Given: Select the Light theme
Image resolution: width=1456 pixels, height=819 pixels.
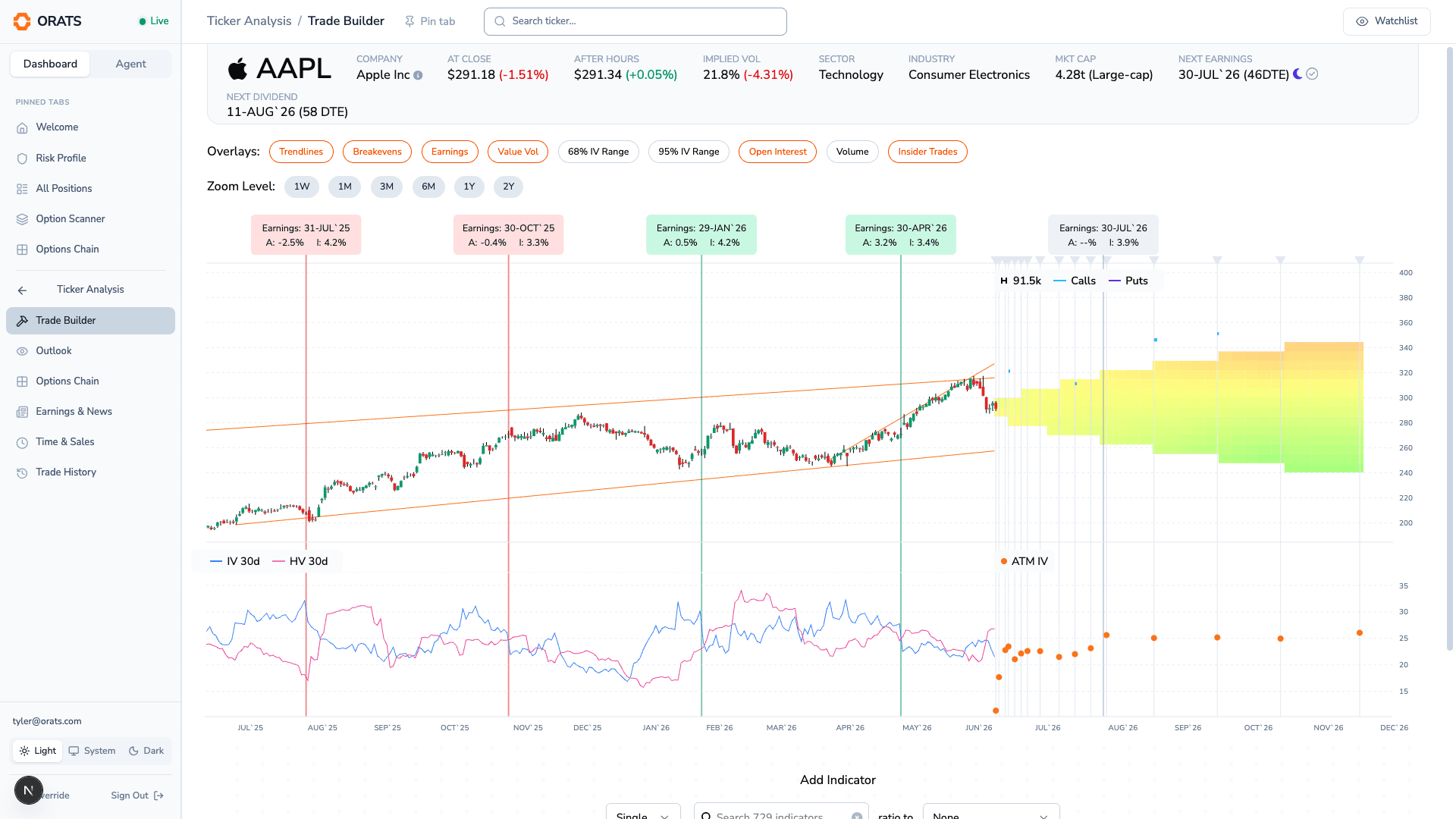Looking at the screenshot, I should (38, 751).
